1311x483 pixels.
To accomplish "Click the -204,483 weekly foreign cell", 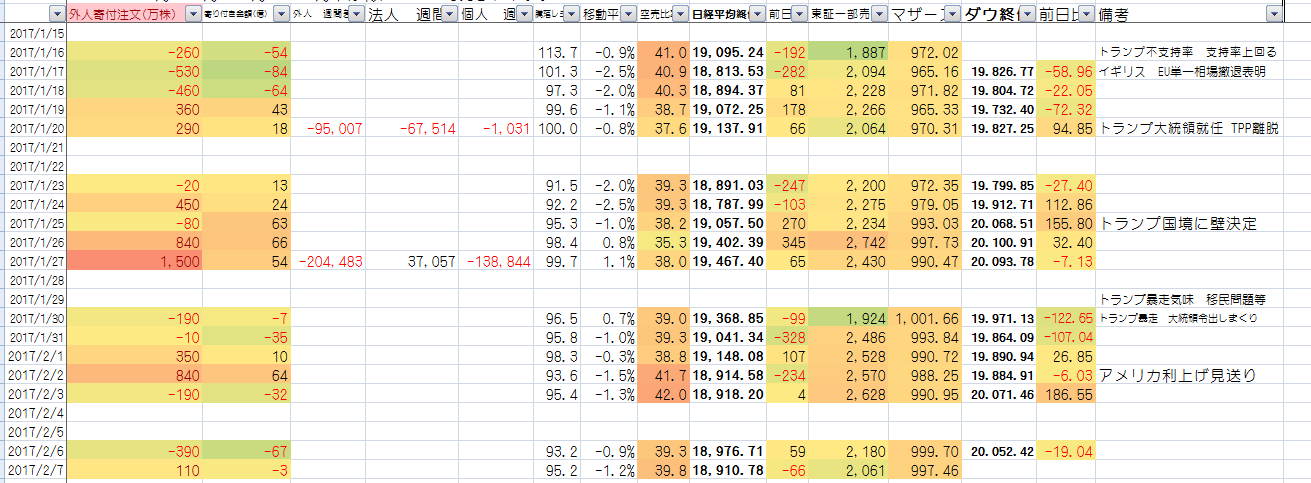I will [x=329, y=261].
